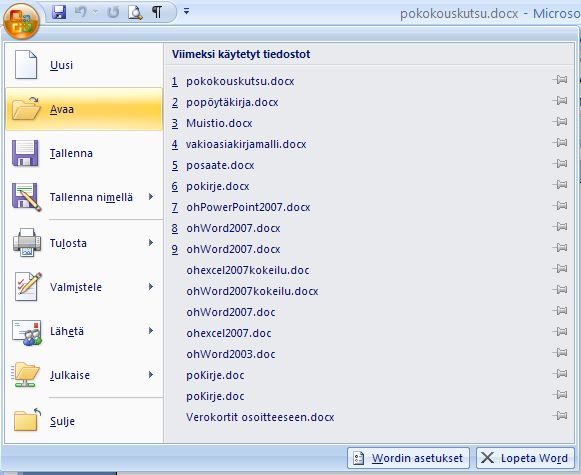
Task: Open recent file ohPowerPoint2007.docx
Action: click(x=248, y=207)
